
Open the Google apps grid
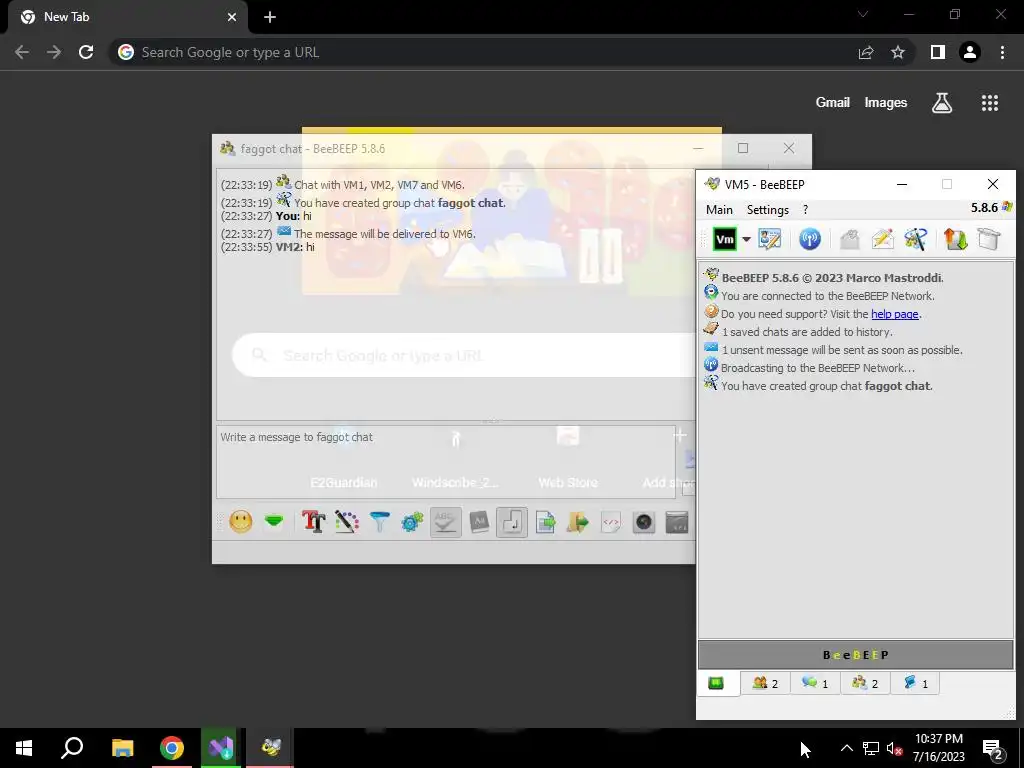(990, 103)
